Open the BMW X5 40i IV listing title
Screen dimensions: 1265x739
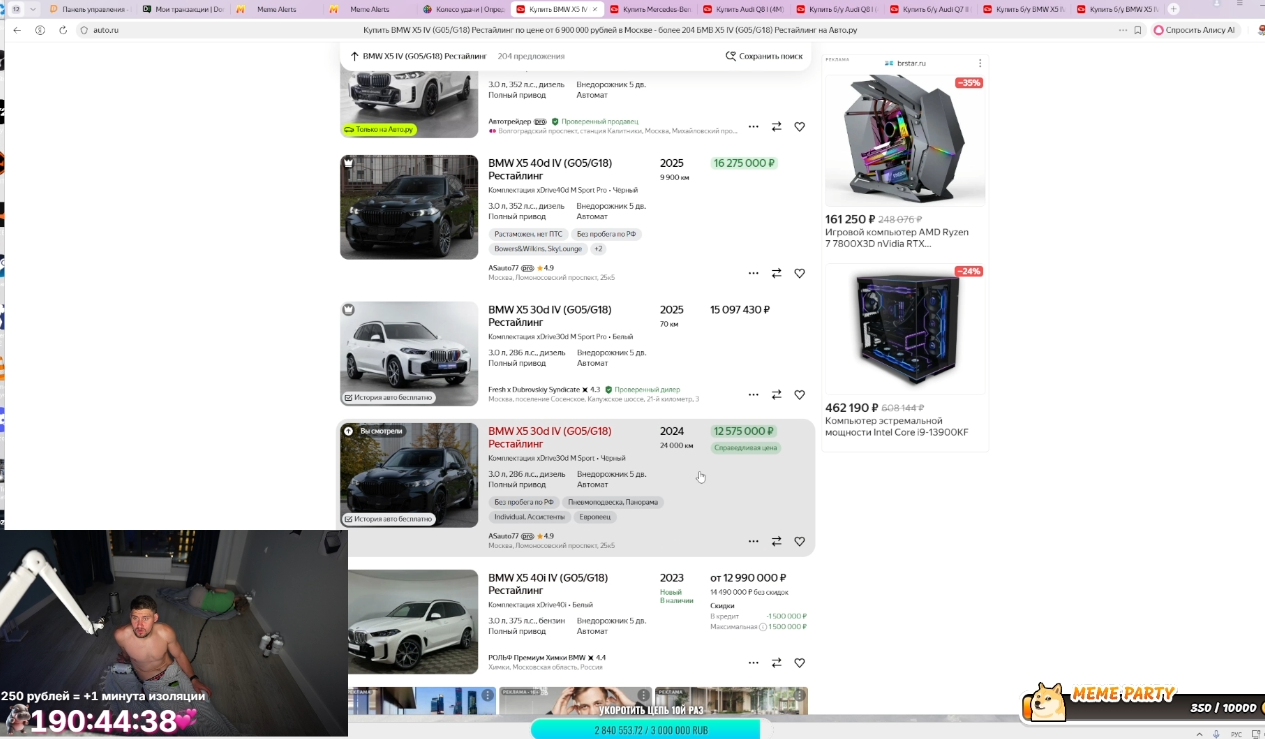[548, 584]
